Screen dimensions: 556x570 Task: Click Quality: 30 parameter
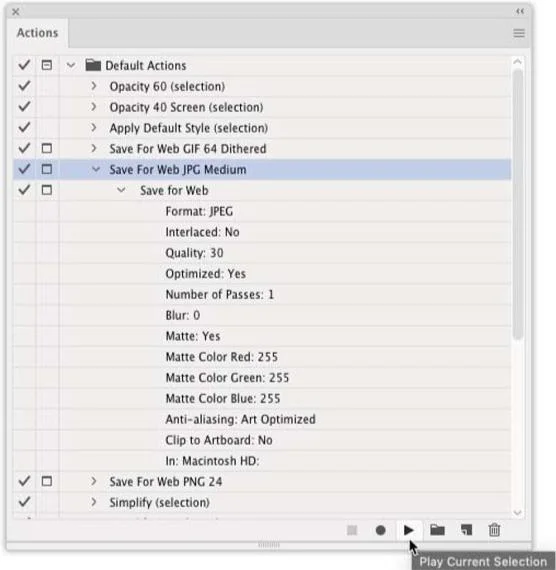[x=194, y=253]
